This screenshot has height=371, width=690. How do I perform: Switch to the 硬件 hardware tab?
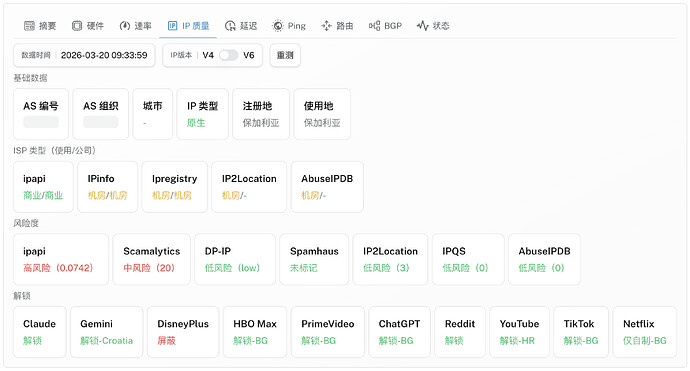coord(88,26)
